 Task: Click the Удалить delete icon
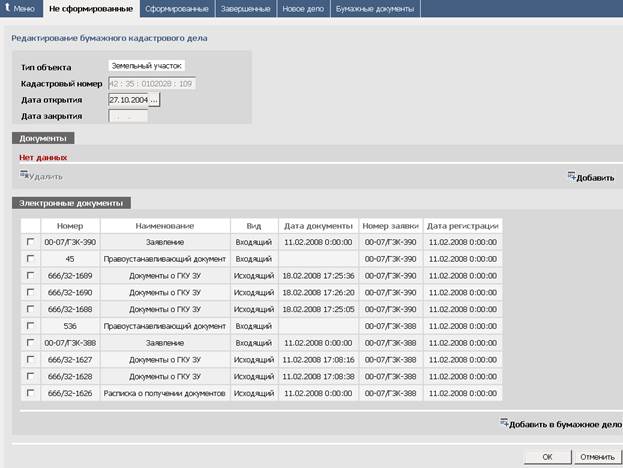(x=24, y=176)
